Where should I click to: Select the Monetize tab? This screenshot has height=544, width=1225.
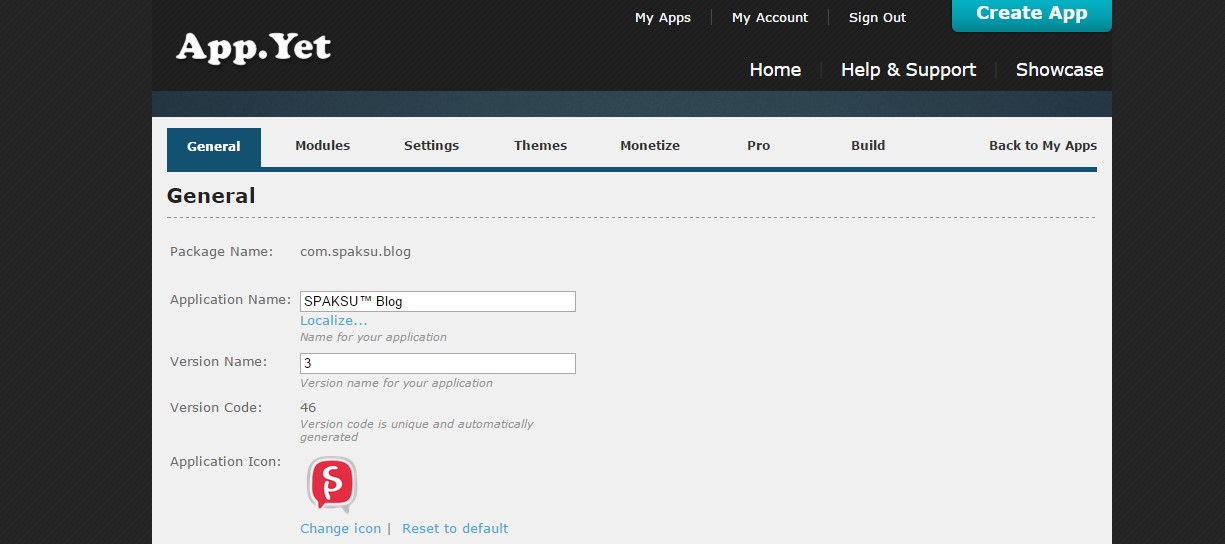click(650, 145)
